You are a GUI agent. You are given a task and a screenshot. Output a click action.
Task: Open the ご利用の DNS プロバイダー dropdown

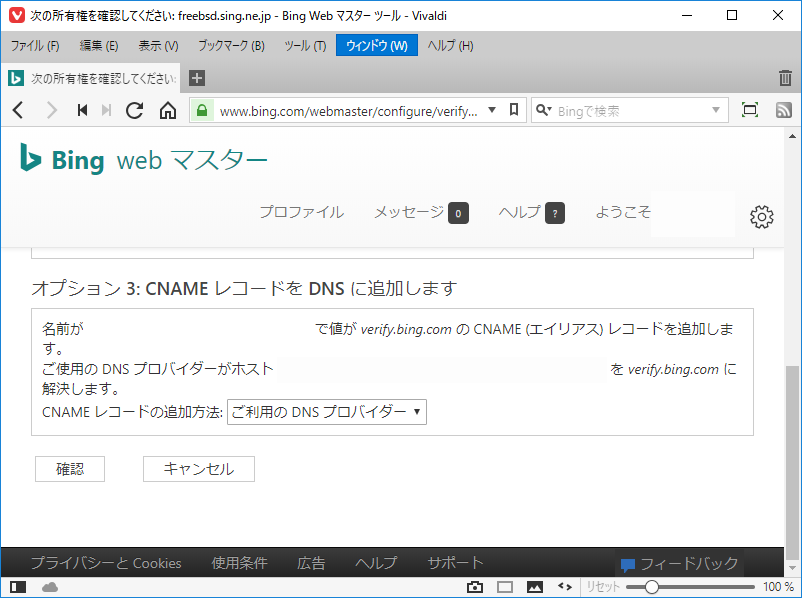tap(327, 412)
